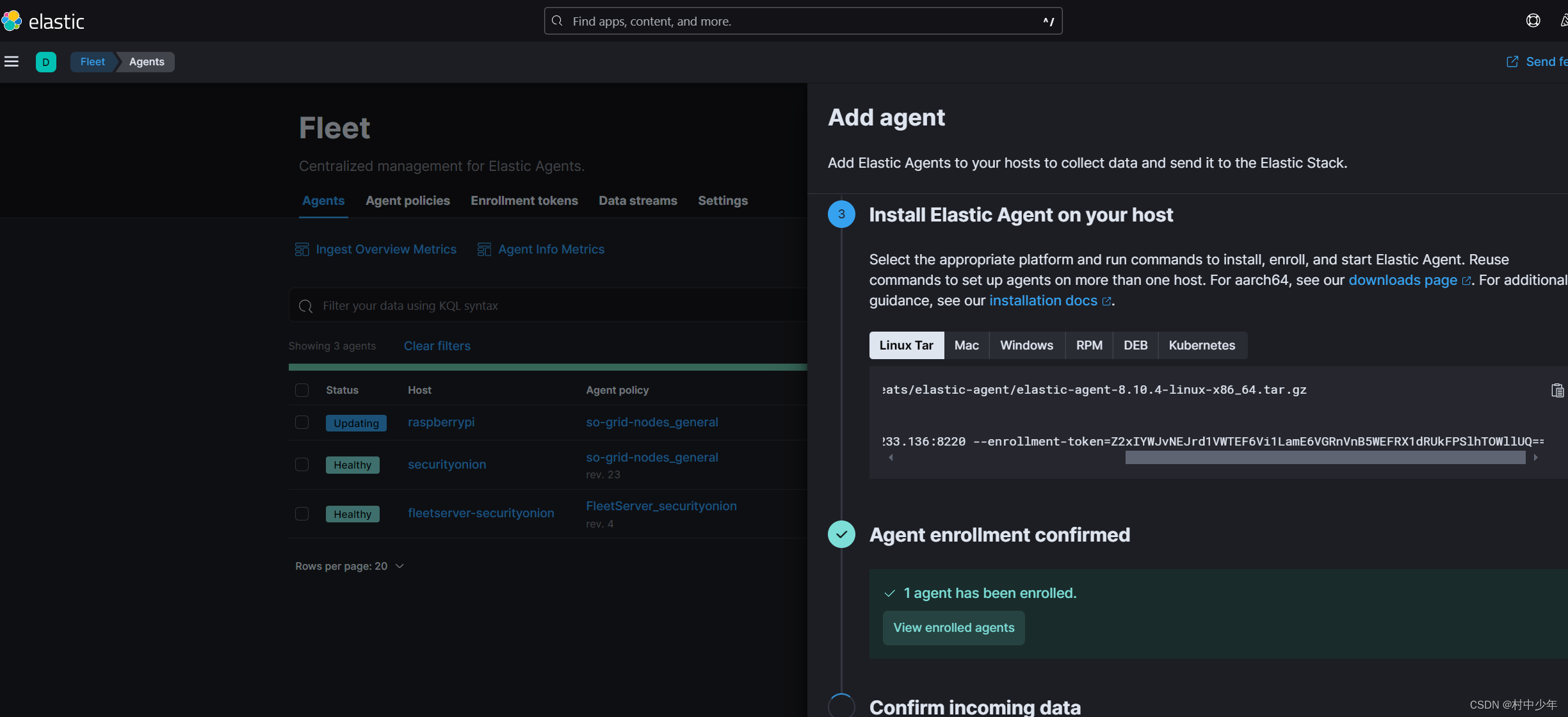Screen dimensions: 1568x717
Task: Open the fleetserver-securityonion host link
Action: pyautogui.click(x=481, y=513)
